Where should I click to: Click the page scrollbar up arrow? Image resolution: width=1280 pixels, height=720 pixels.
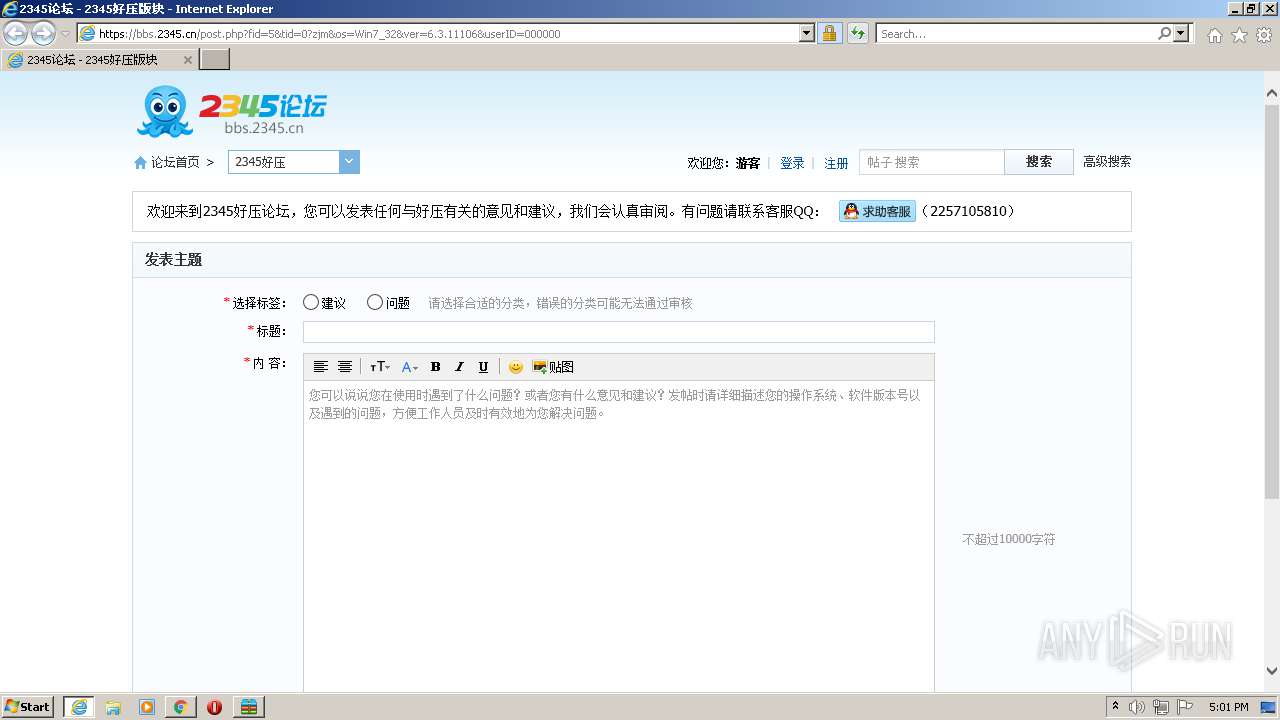(1272, 94)
